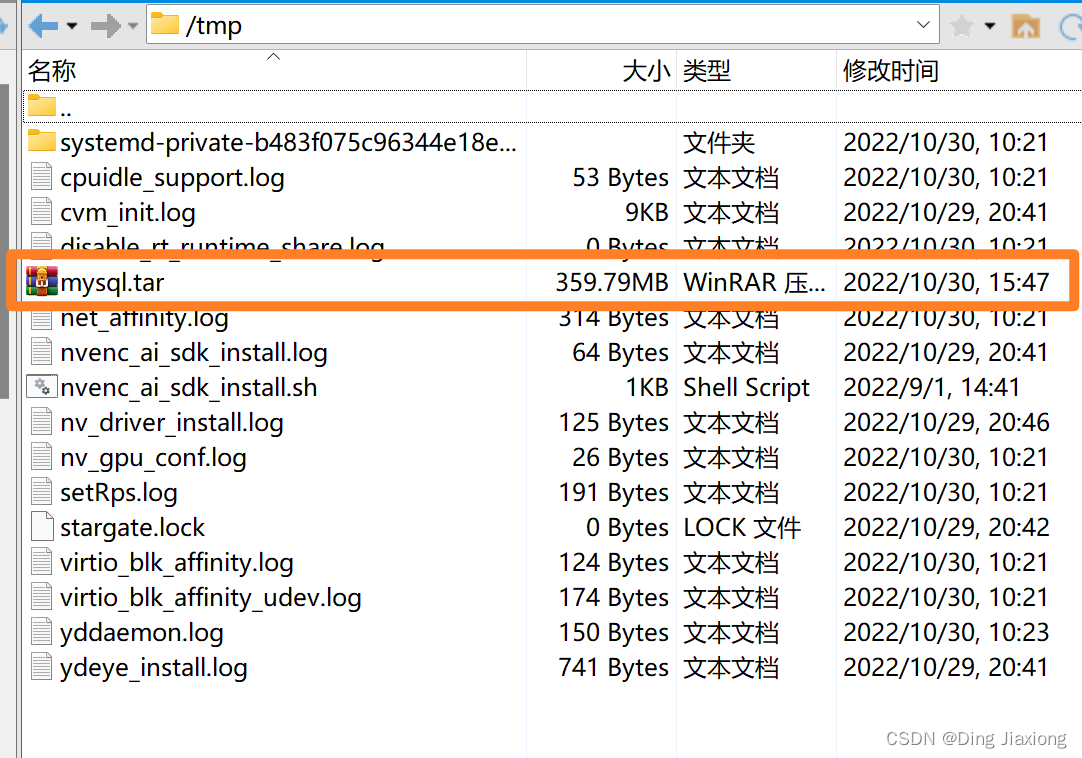Select the ydeye_install.log file name
The height and width of the screenshot is (758, 1082).
[x=153, y=668]
